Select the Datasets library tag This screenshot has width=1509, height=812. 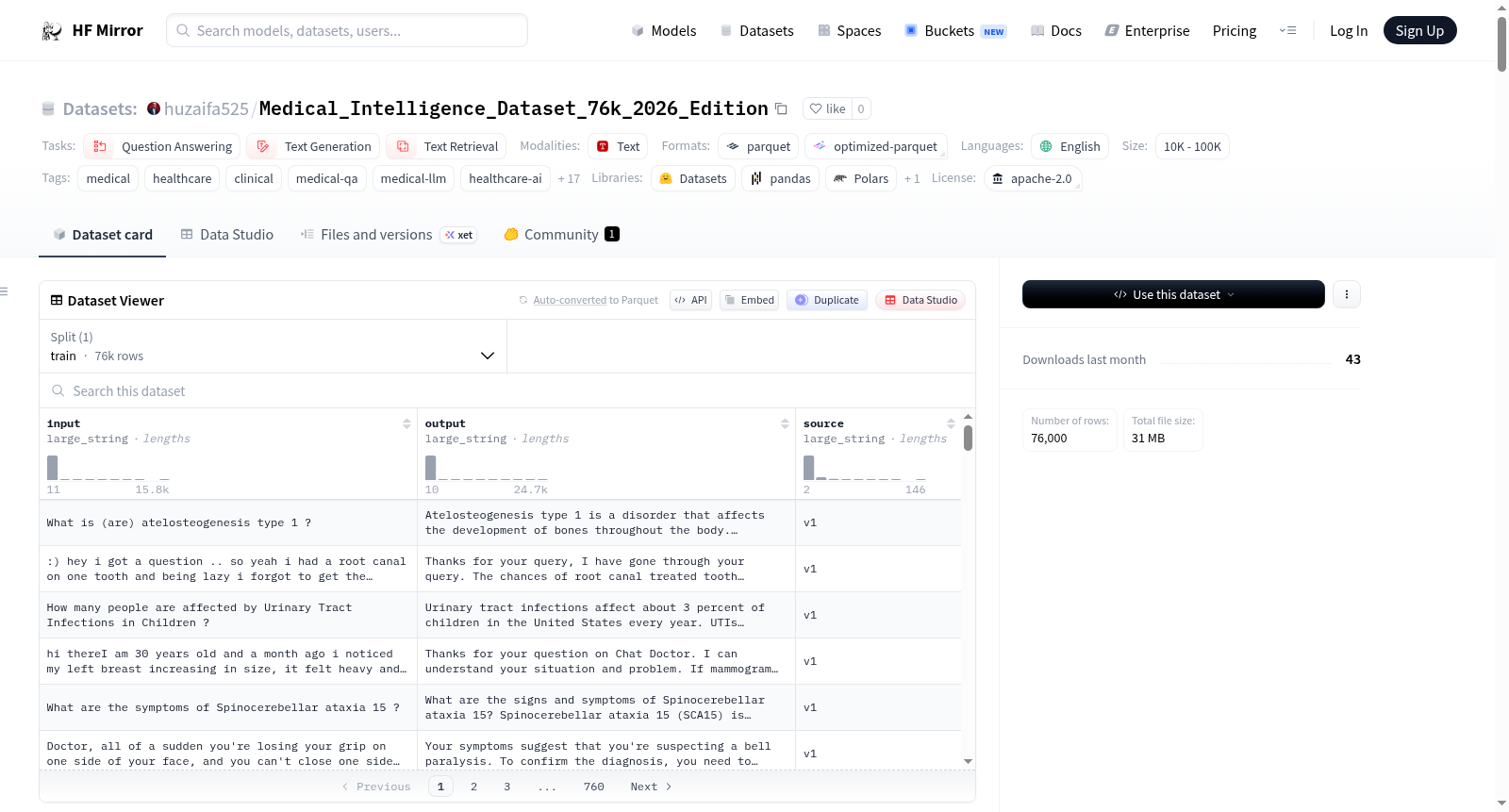tap(693, 178)
